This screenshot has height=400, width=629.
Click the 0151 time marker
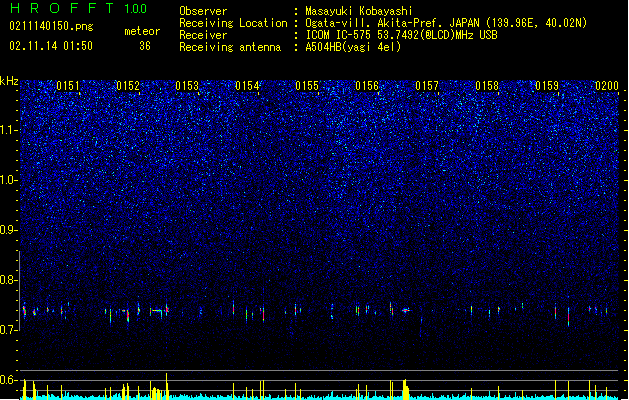tap(68, 86)
